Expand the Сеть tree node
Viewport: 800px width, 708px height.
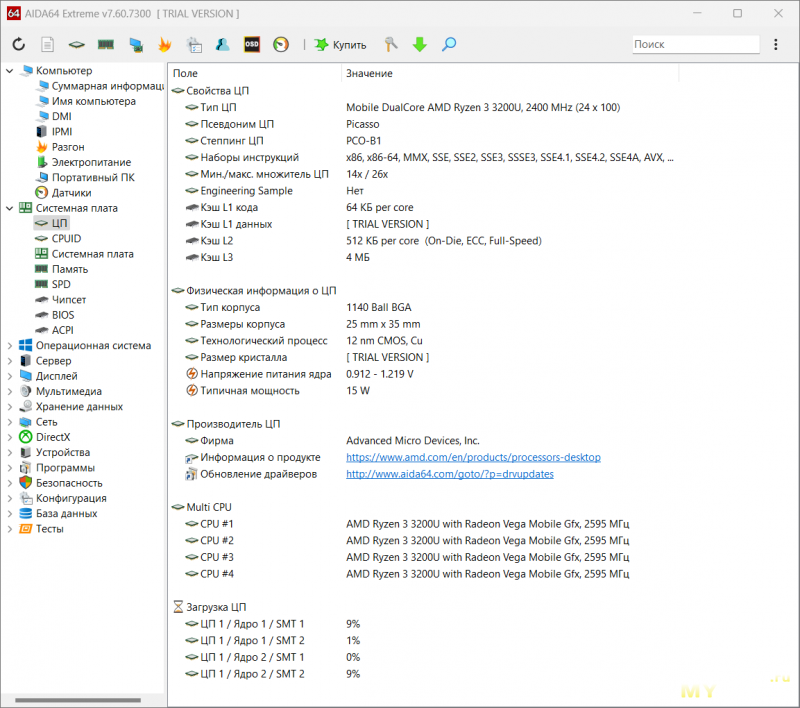click(10, 422)
